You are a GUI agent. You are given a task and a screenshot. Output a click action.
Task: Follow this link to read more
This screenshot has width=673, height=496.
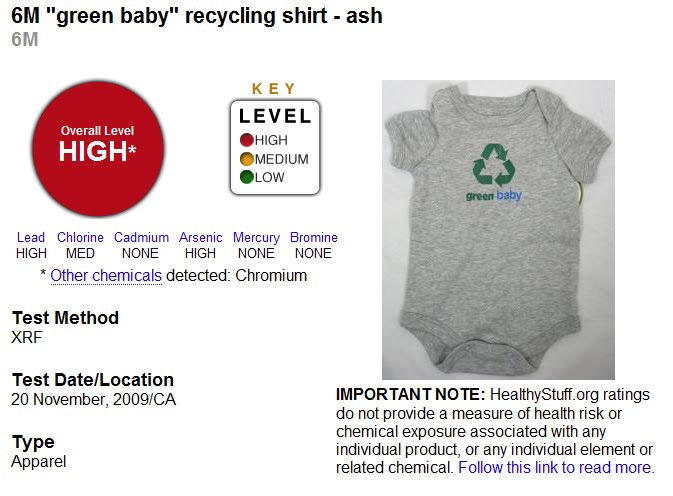556,467
